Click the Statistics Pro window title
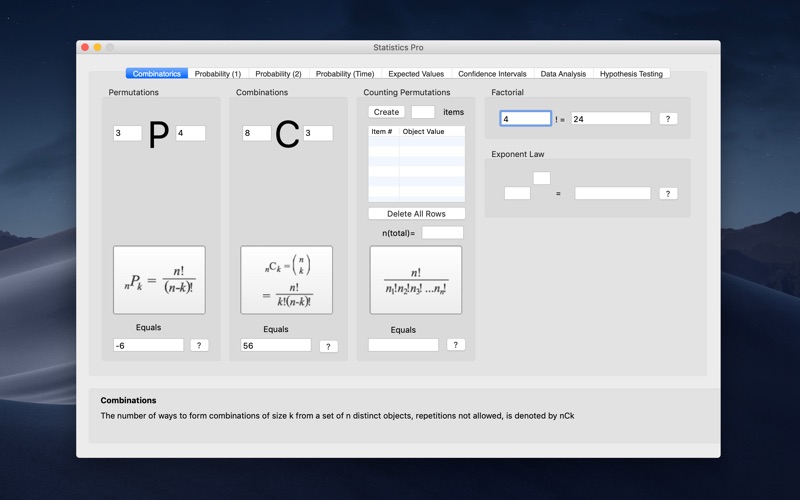 (398, 47)
